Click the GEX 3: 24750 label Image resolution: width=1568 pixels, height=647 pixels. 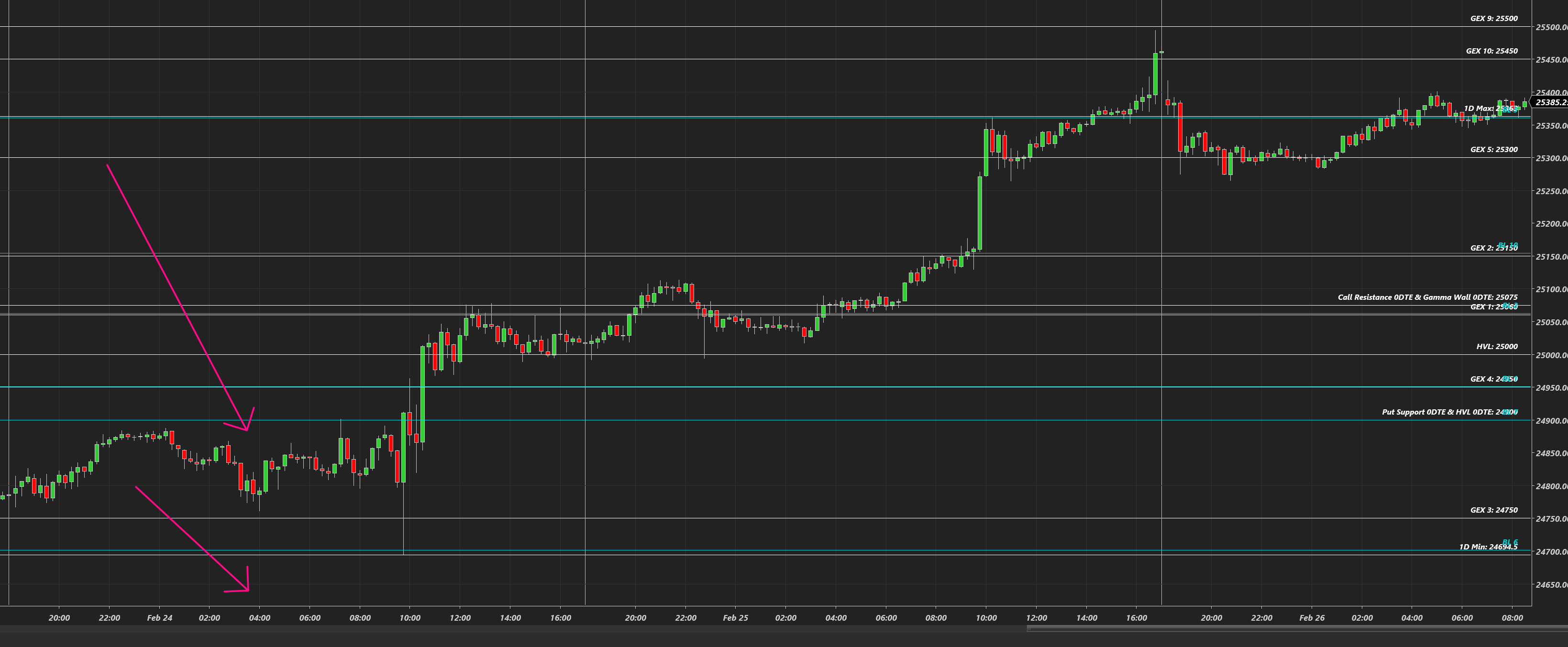coord(1494,510)
